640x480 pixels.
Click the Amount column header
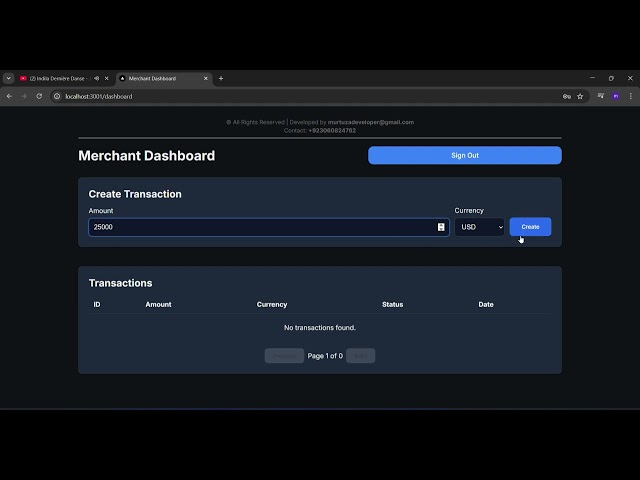[x=158, y=304]
